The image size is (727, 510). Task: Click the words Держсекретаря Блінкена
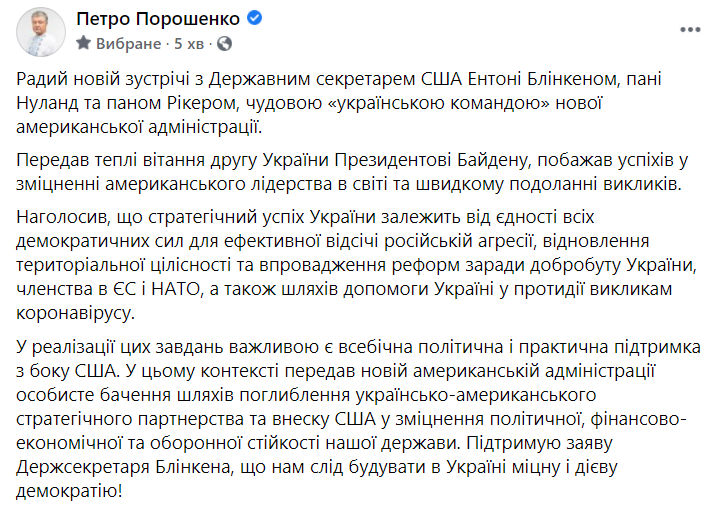click(123, 467)
